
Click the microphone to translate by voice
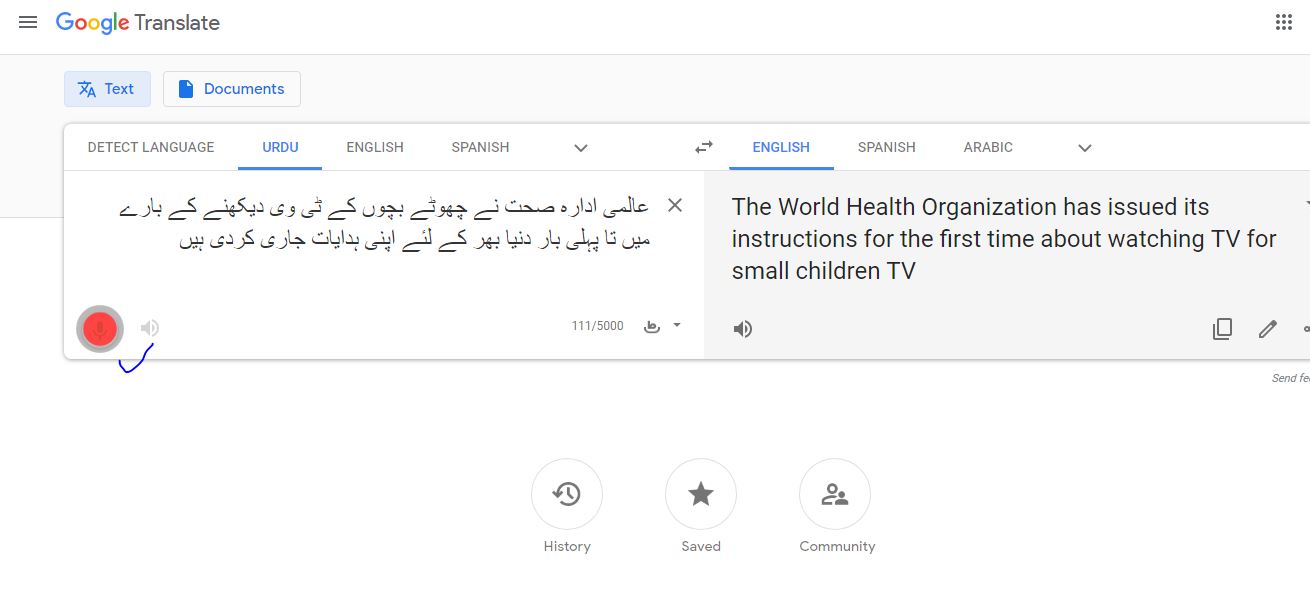(x=99, y=328)
